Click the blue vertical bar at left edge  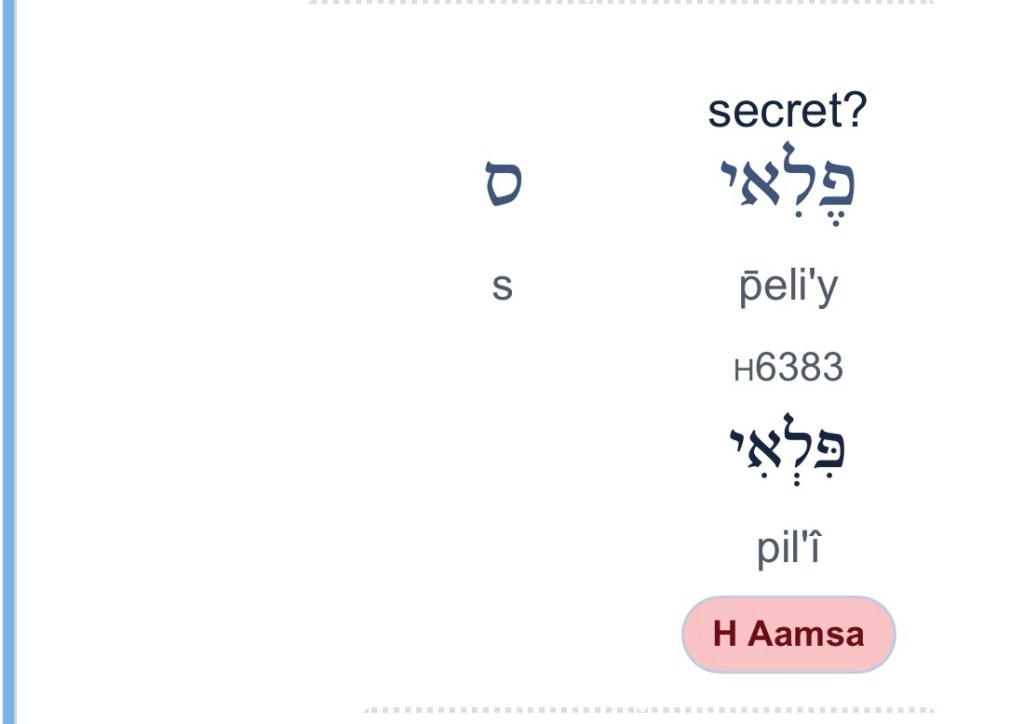[x=9, y=360]
